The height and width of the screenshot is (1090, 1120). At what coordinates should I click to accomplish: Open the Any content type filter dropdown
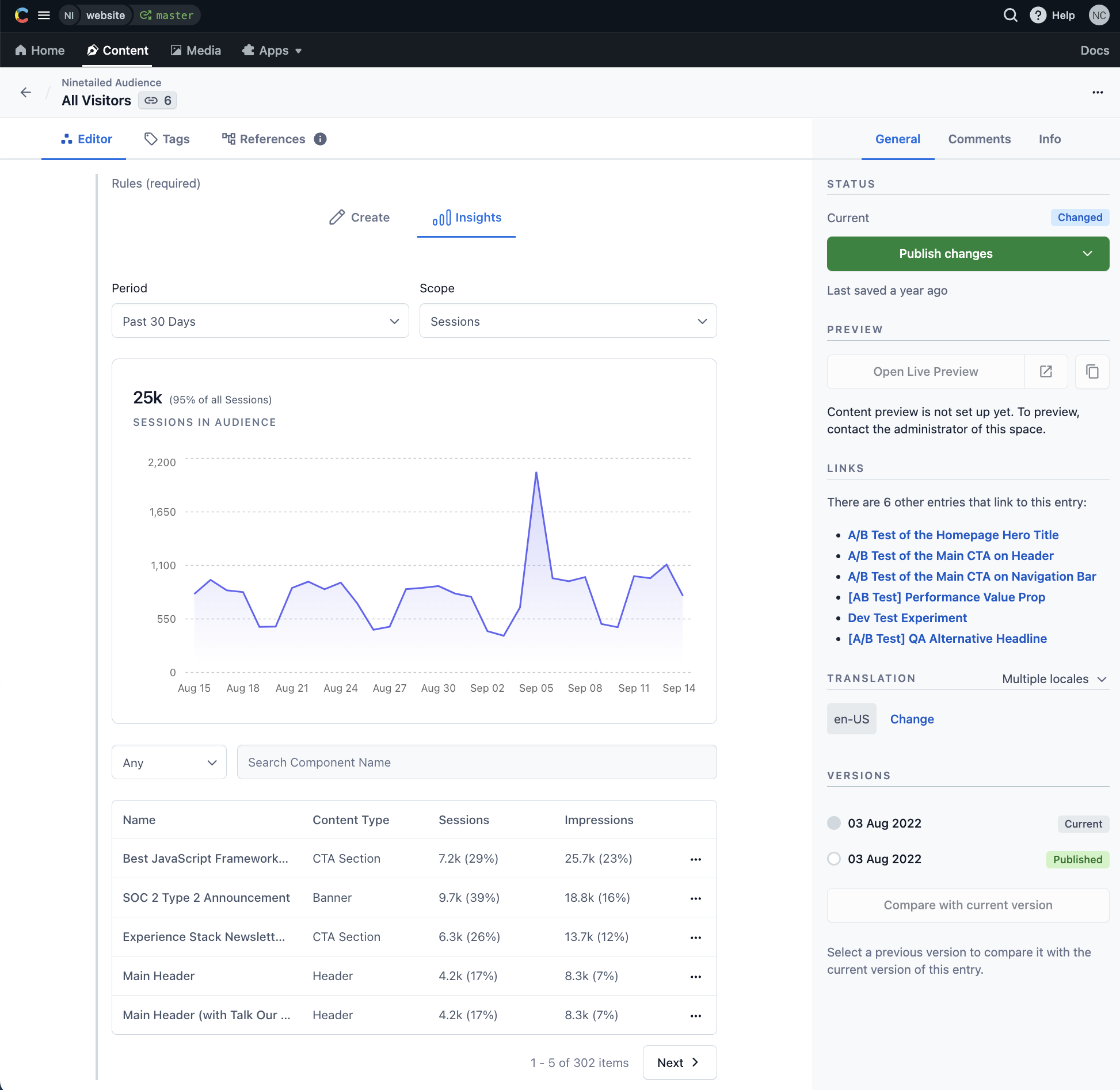point(169,763)
